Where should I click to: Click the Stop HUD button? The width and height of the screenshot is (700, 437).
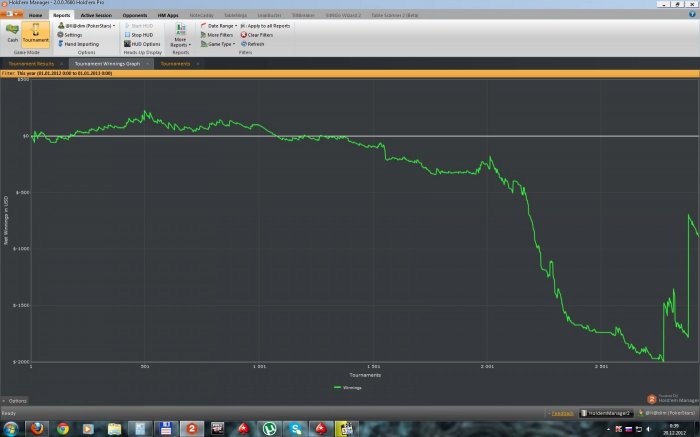click(x=139, y=35)
